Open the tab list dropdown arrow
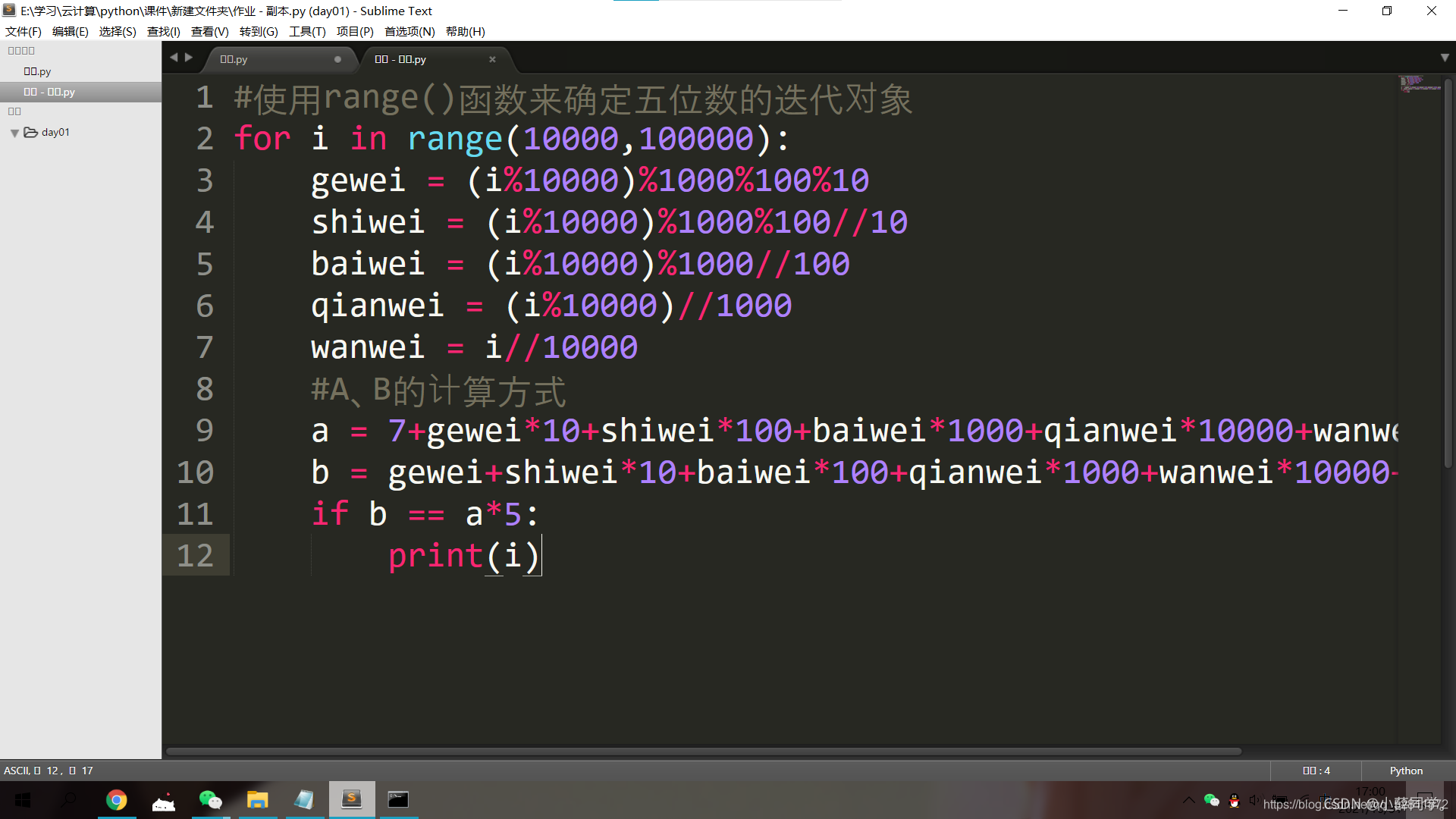The height and width of the screenshot is (819, 1456). click(x=1445, y=58)
